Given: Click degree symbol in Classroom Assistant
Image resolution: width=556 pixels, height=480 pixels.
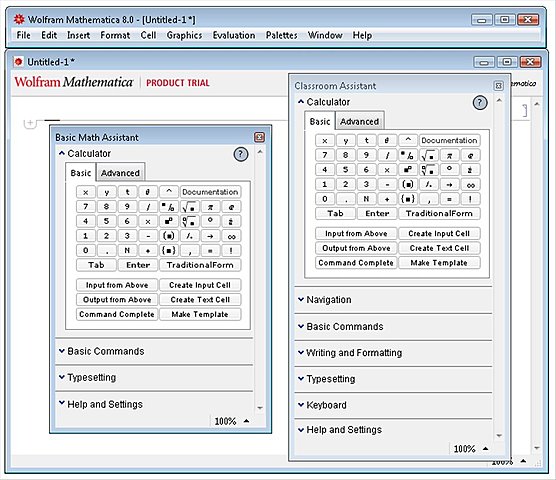Looking at the screenshot, I should [450, 169].
